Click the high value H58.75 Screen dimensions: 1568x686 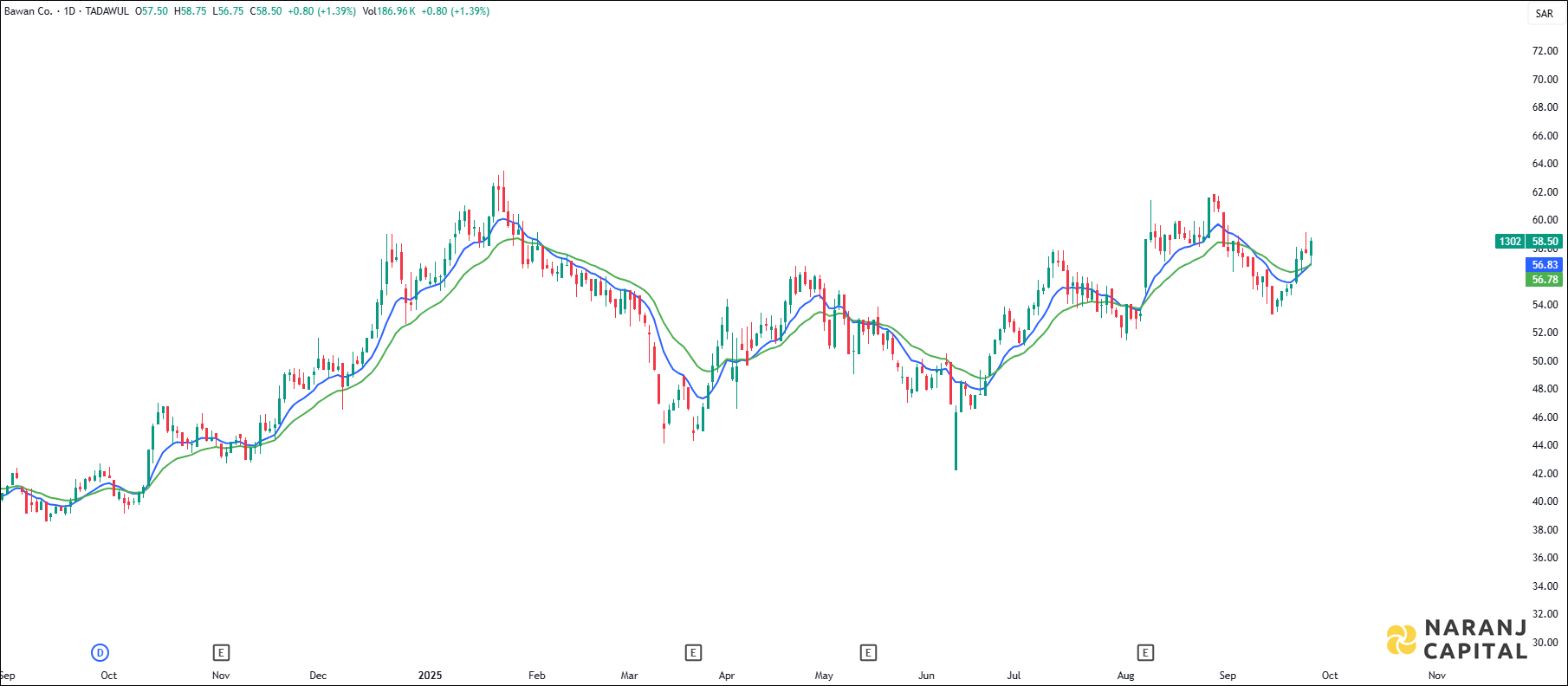point(190,11)
